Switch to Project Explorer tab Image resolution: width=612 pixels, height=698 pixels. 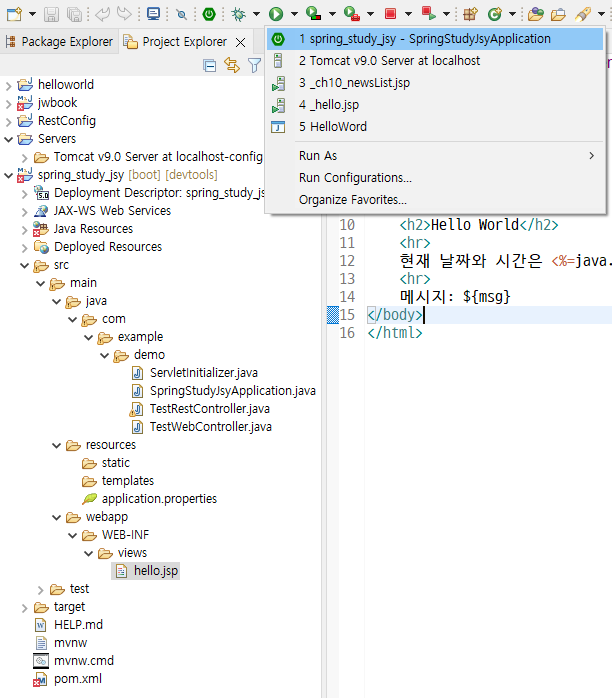(x=175, y=42)
